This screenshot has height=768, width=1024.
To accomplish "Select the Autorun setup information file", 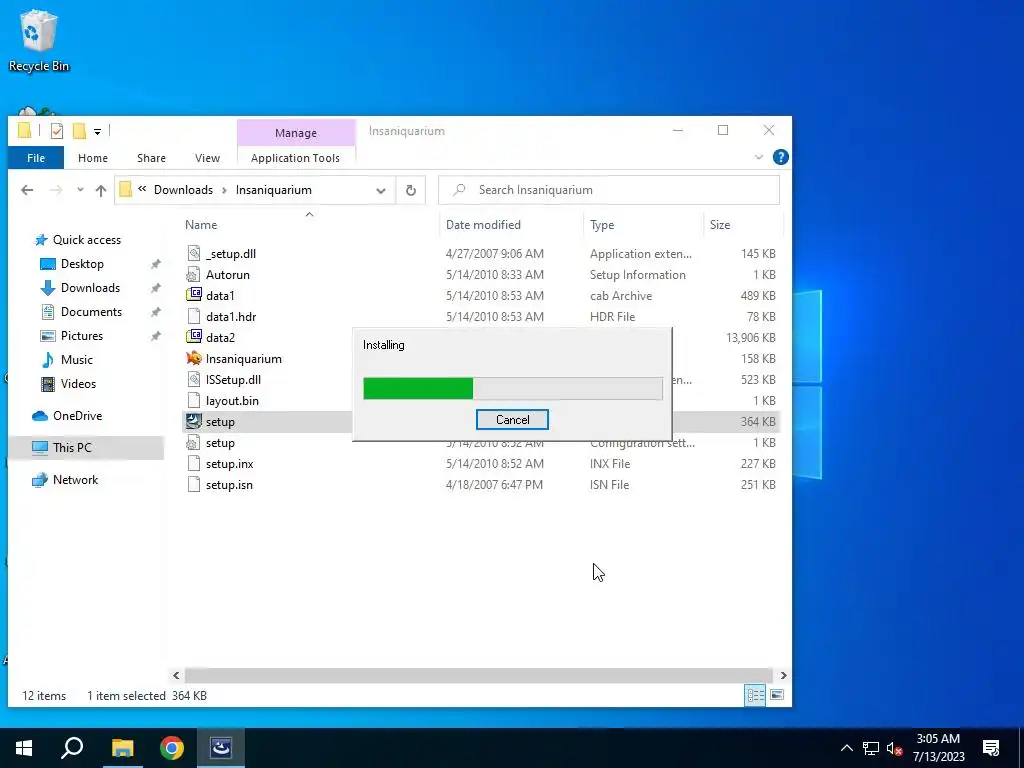I will (227, 275).
